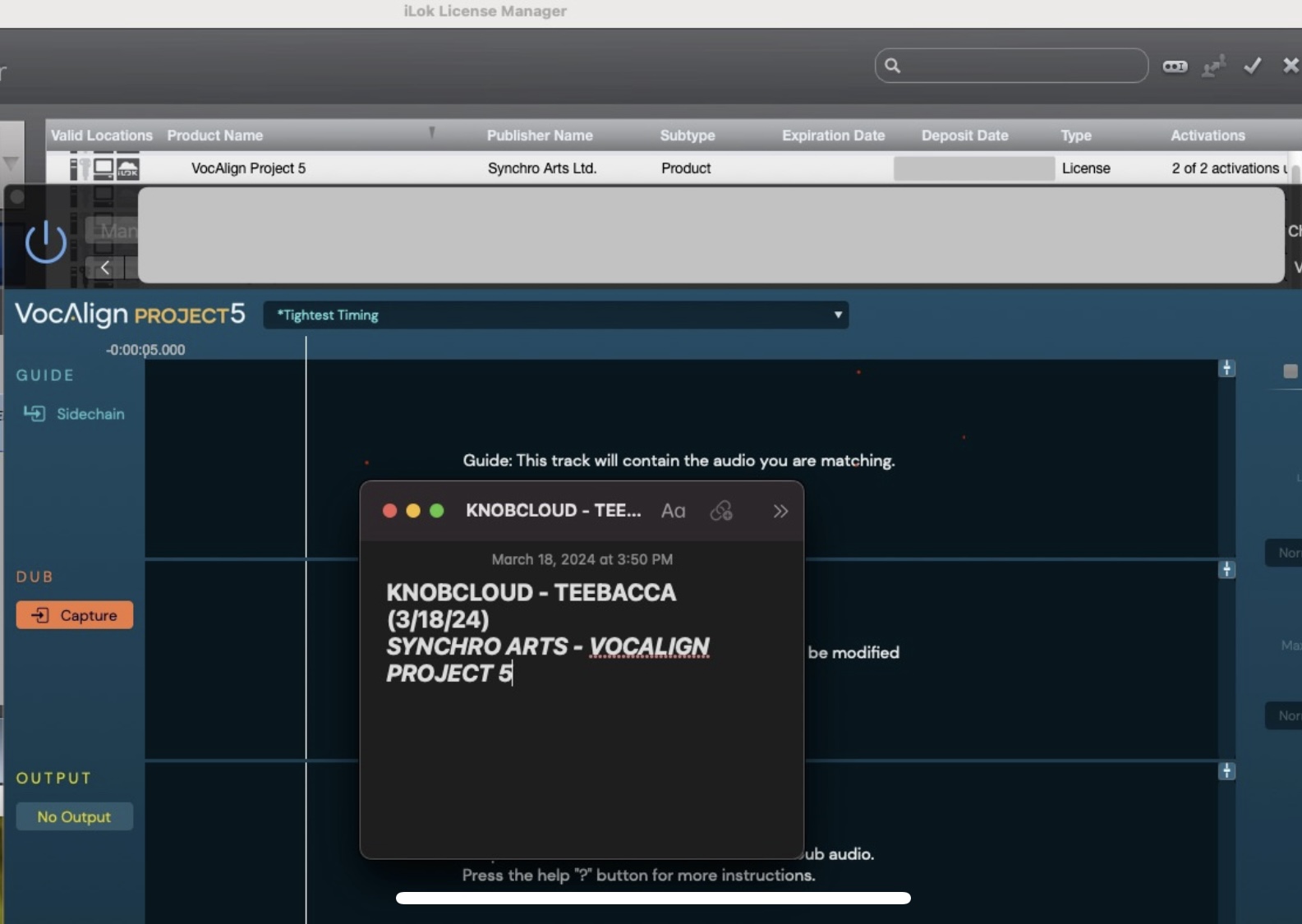1302x924 pixels.
Task: Click the Expiration Date column header
Action: click(833, 136)
